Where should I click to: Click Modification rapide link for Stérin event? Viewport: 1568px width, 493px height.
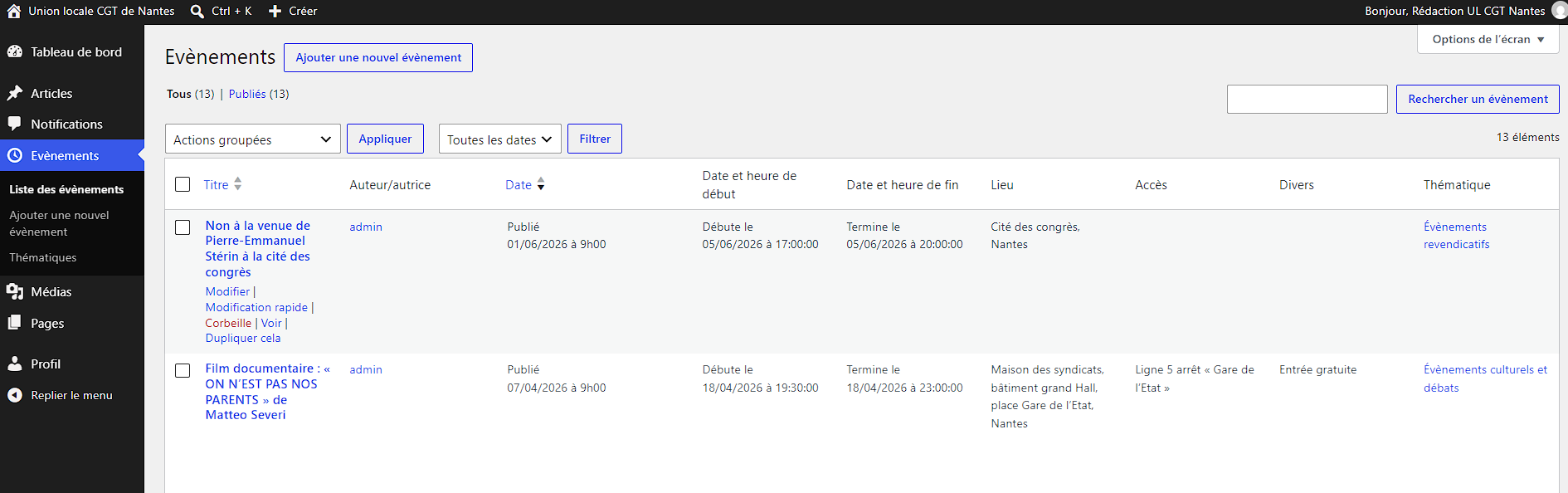coord(256,307)
